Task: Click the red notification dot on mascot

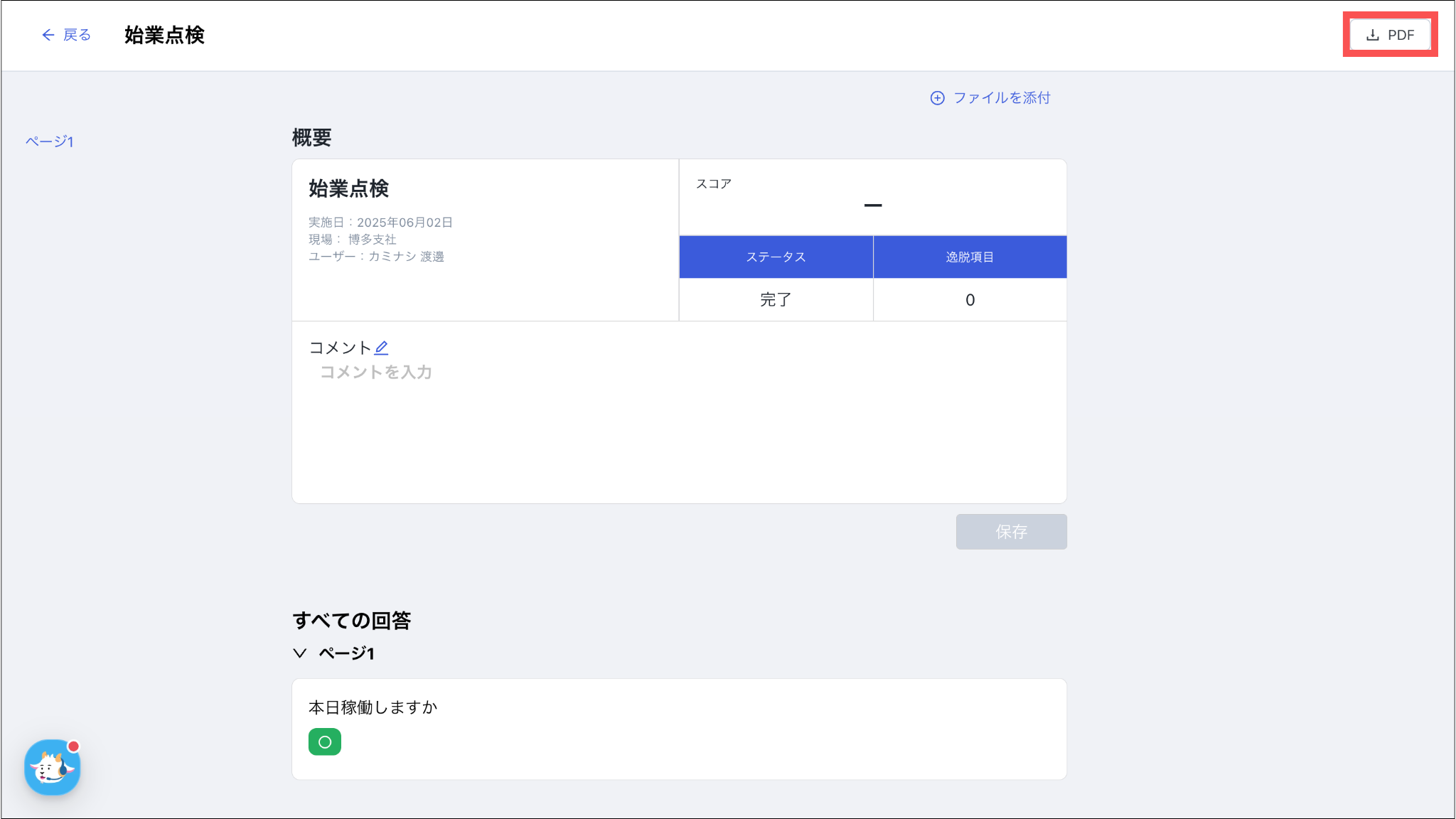Action: click(x=73, y=746)
